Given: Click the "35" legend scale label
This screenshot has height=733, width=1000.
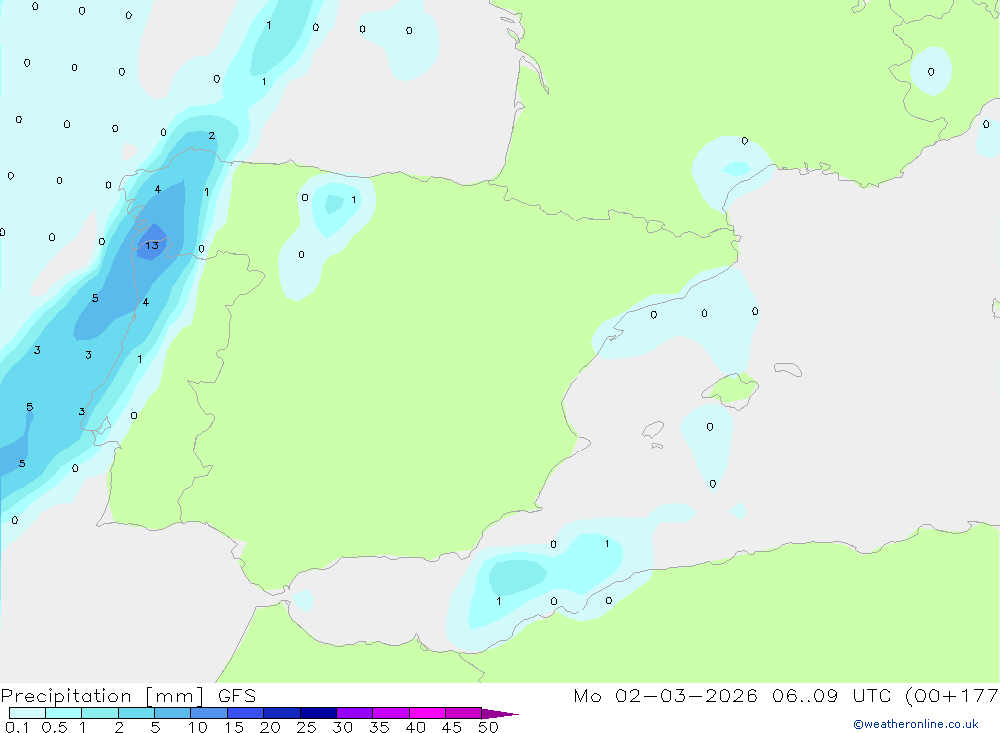Looking at the screenshot, I should [x=379, y=727].
